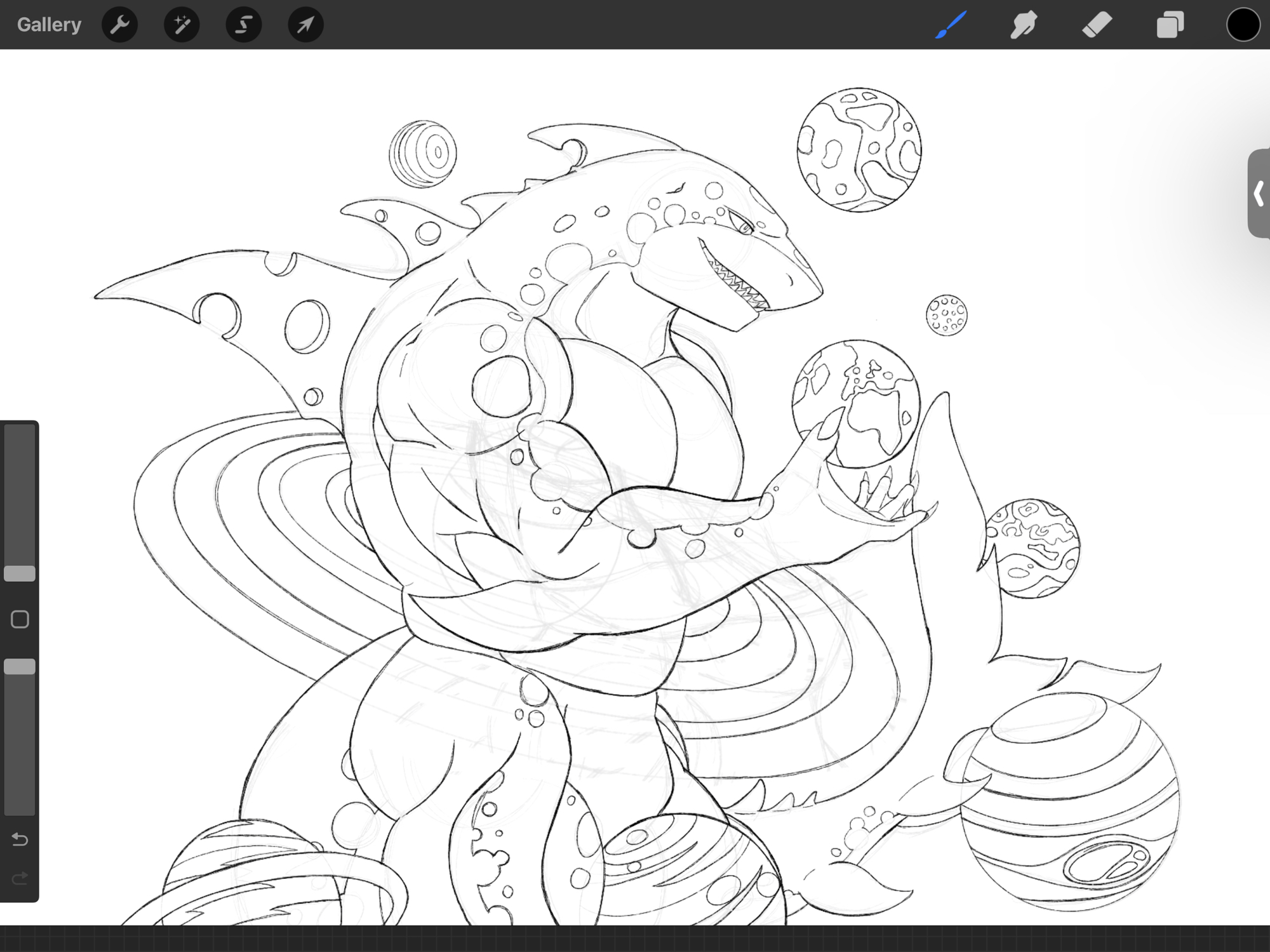Activate the Transform arrow tool
1270x952 pixels.
[305, 25]
